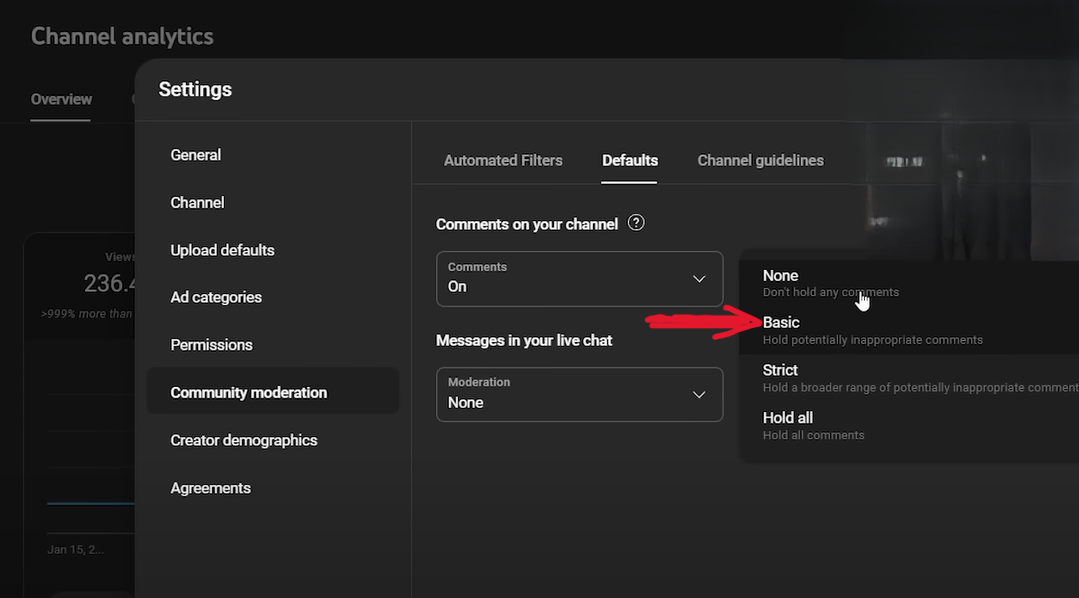Switch to the Automated Filters tab

point(503,160)
